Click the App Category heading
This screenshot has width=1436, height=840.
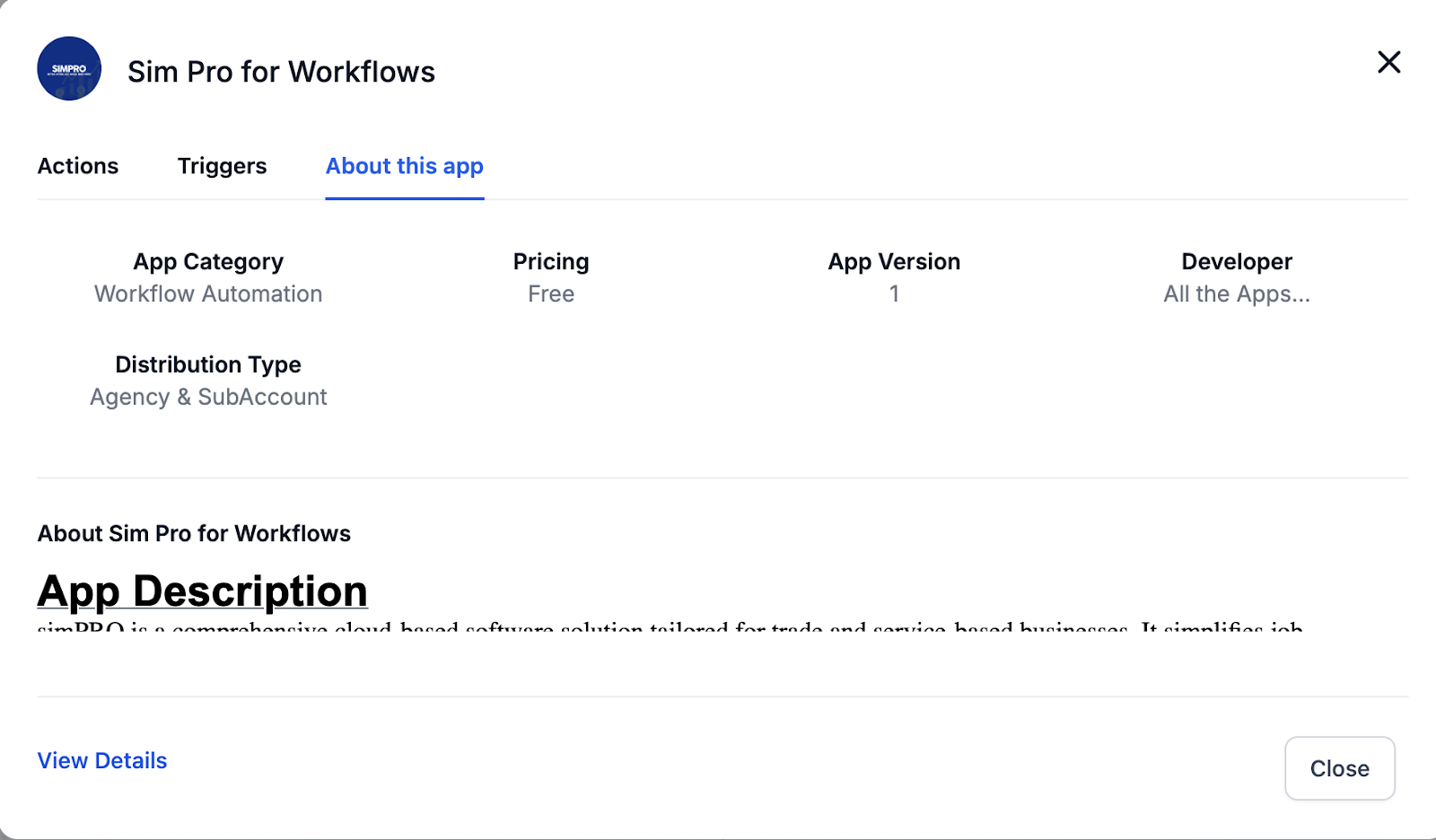pos(208,262)
